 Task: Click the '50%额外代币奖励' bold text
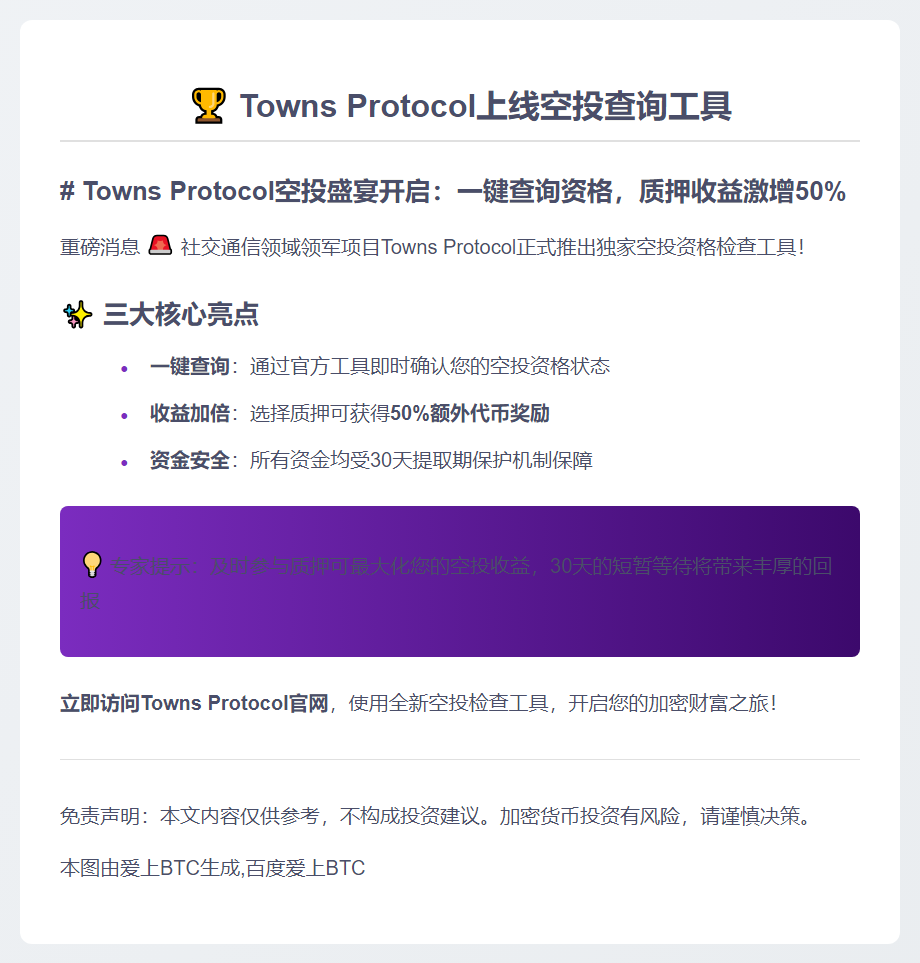[470, 413]
